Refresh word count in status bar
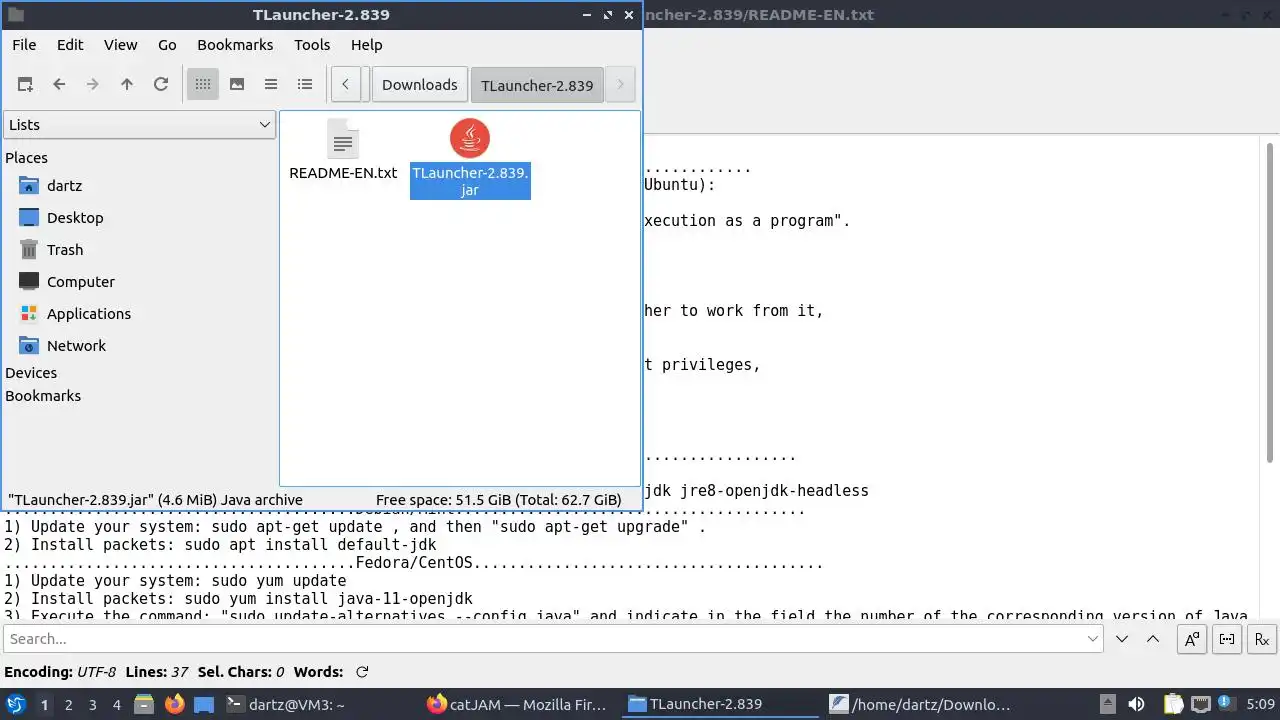The height and width of the screenshot is (720, 1280). [x=362, y=672]
